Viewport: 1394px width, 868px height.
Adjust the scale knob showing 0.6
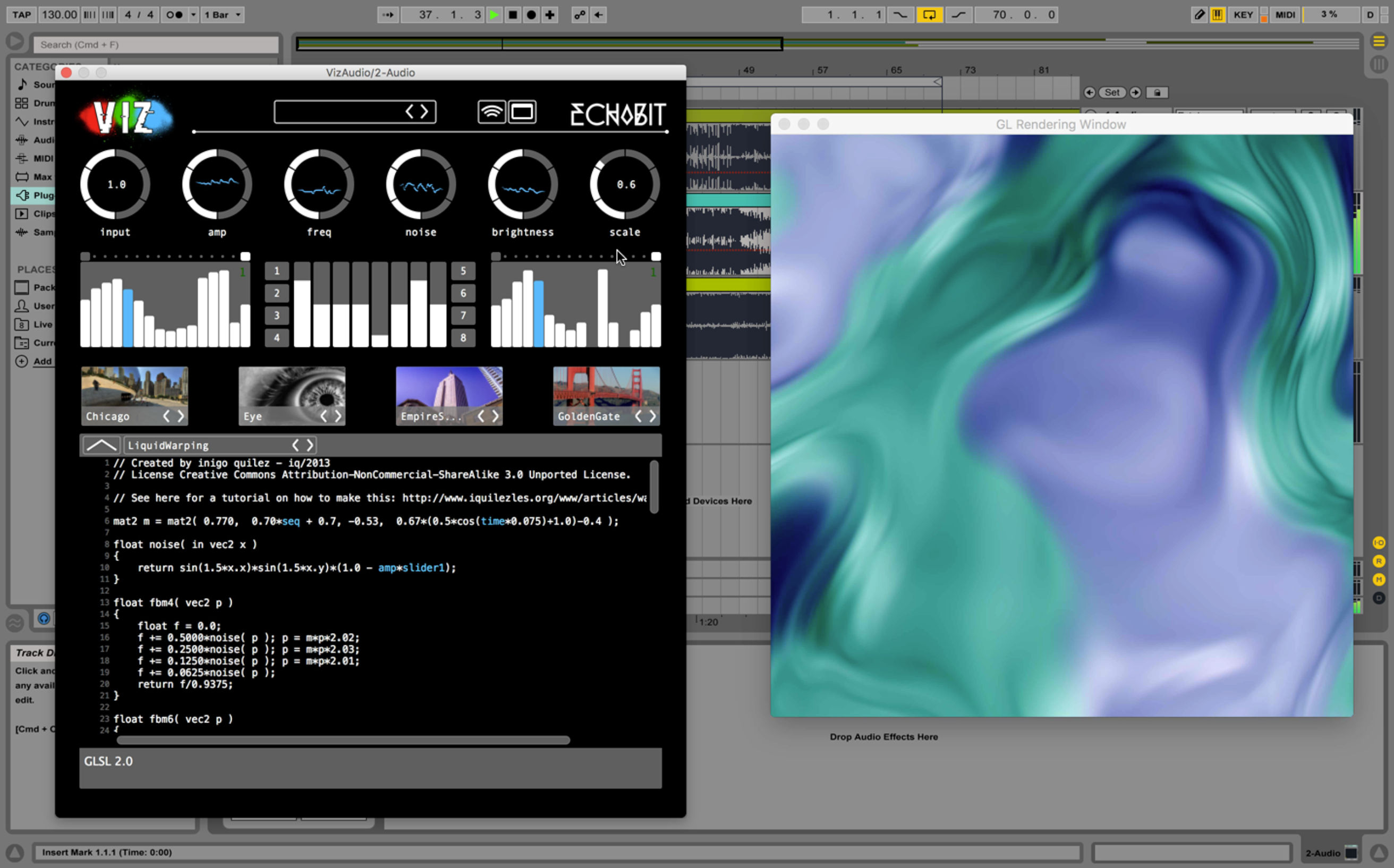click(625, 184)
